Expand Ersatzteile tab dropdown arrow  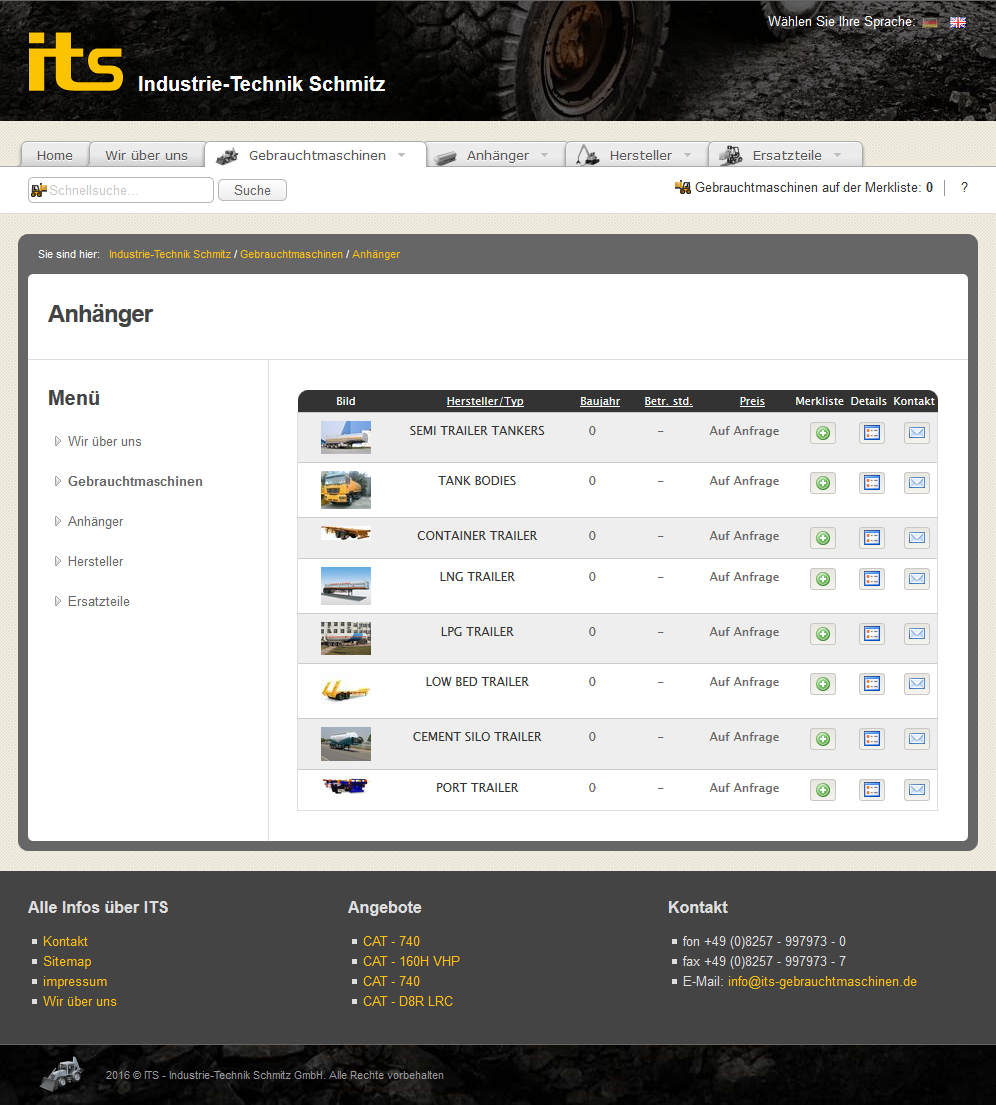pyautogui.click(x=837, y=155)
